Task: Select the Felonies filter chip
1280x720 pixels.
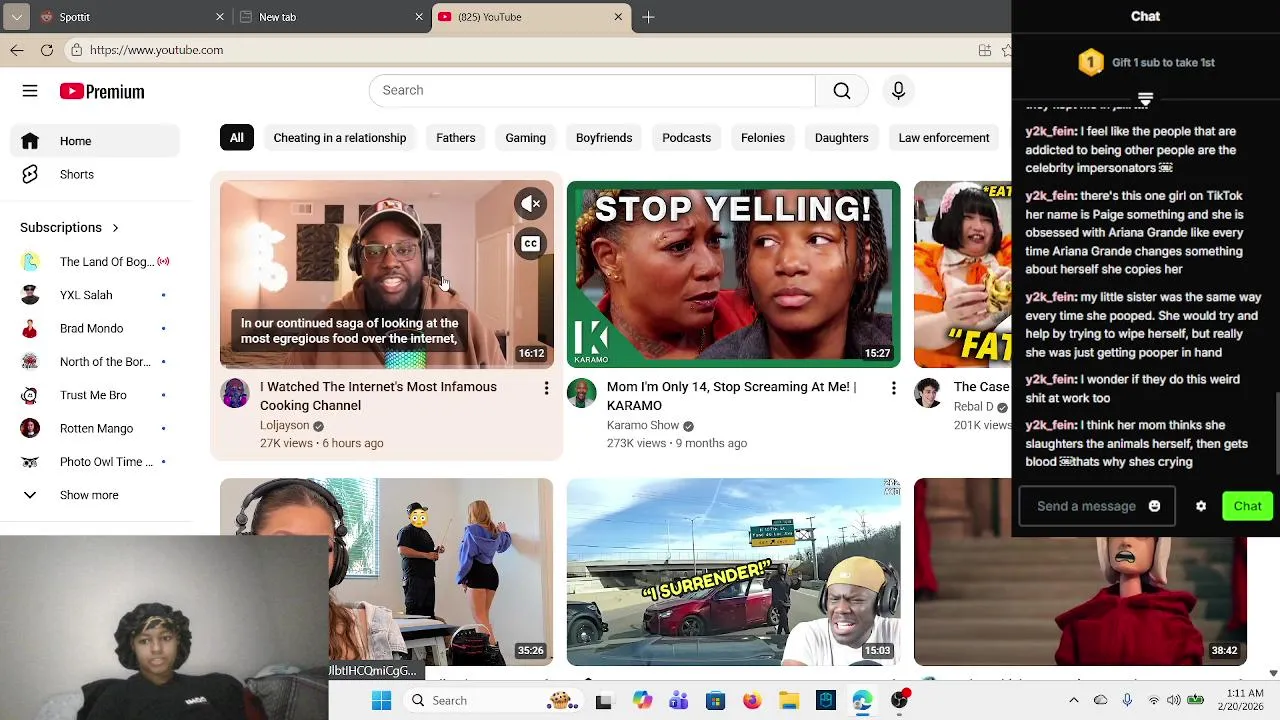Action: pyautogui.click(x=763, y=138)
